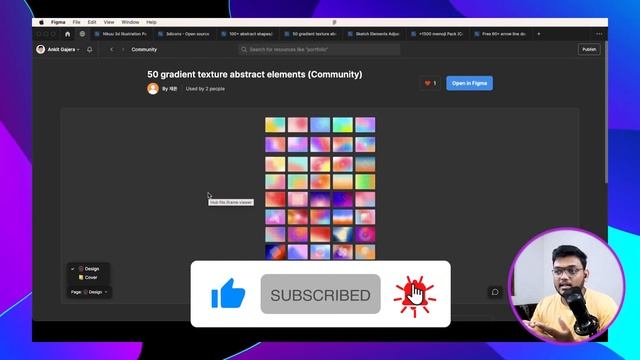This screenshot has width=640, height=360.
Task: Select the 50 gradient texture tab
Action: (x=310, y=34)
